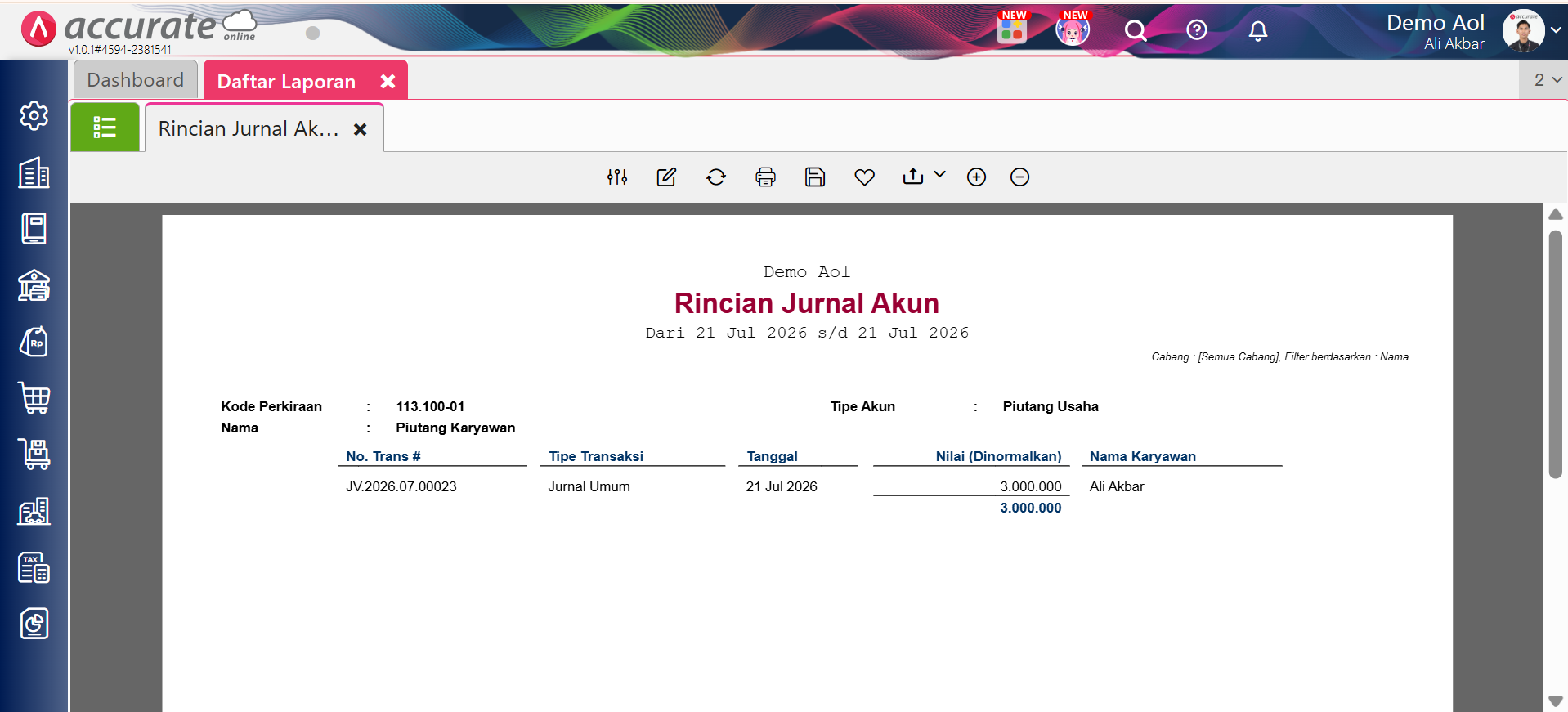1568x712 pixels.
Task: Zoom out using the minus circle icon
Action: click(x=1019, y=177)
